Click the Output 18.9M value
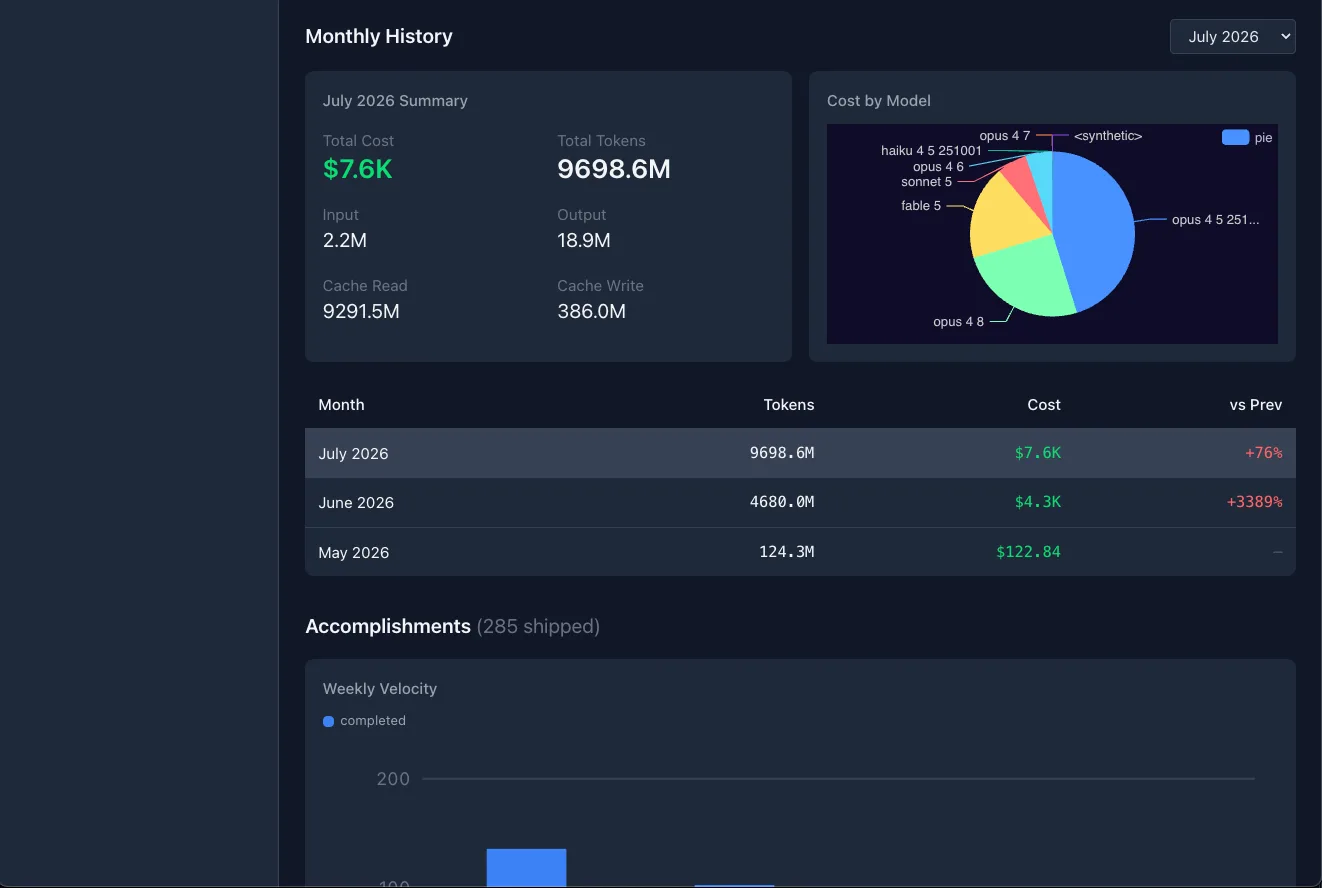 [x=584, y=241]
